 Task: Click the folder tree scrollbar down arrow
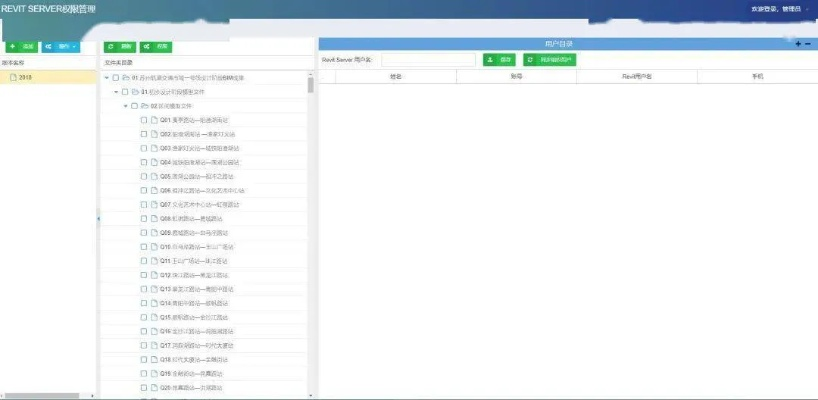[x=310, y=396]
